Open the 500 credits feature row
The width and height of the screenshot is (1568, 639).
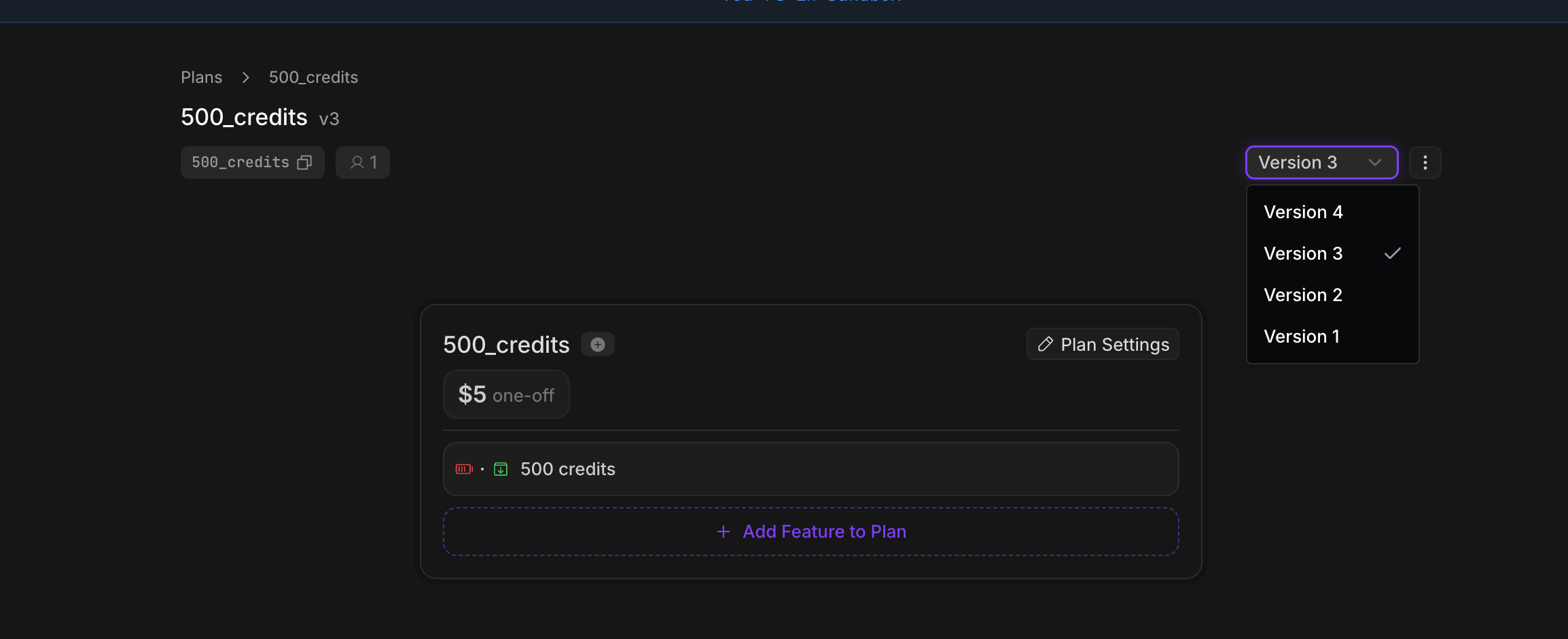point(811,469)
